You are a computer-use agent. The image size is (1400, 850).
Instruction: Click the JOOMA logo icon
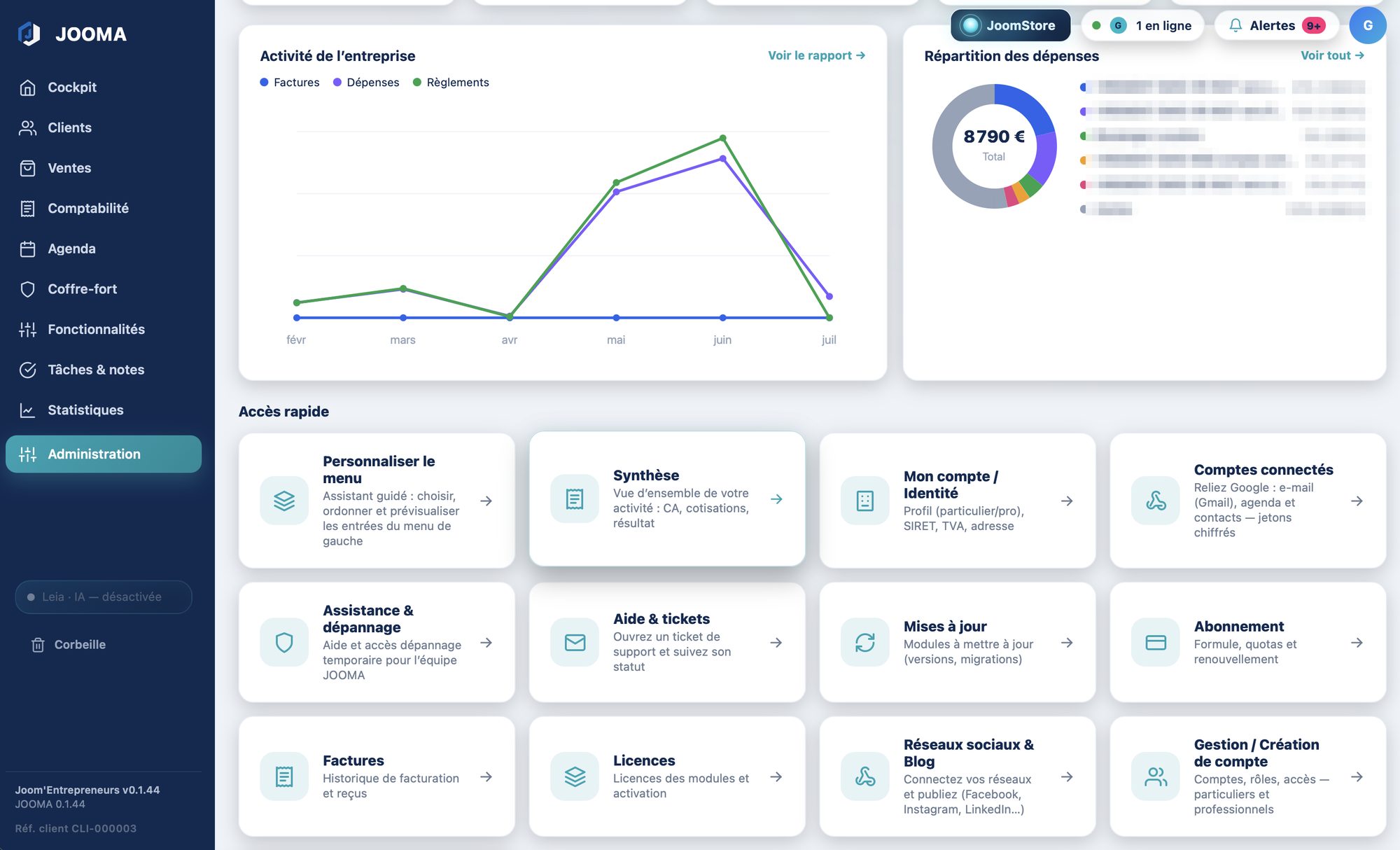point(29,34)
